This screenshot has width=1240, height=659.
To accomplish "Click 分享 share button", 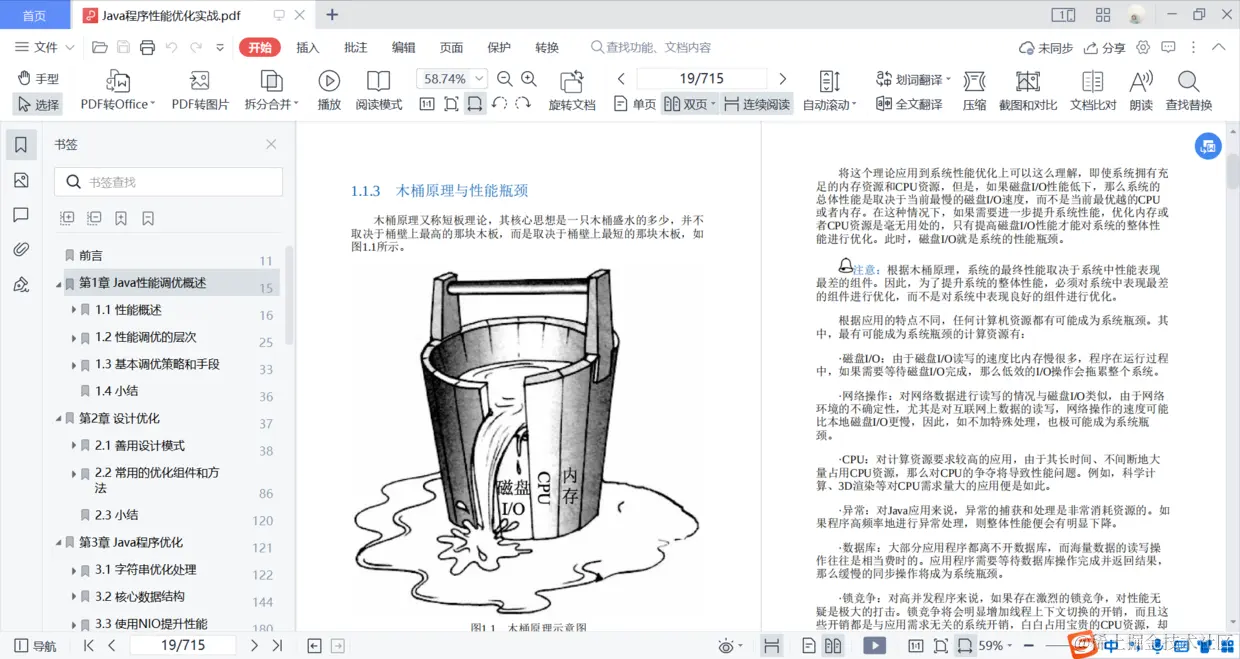I will [x=1105, y=47].
